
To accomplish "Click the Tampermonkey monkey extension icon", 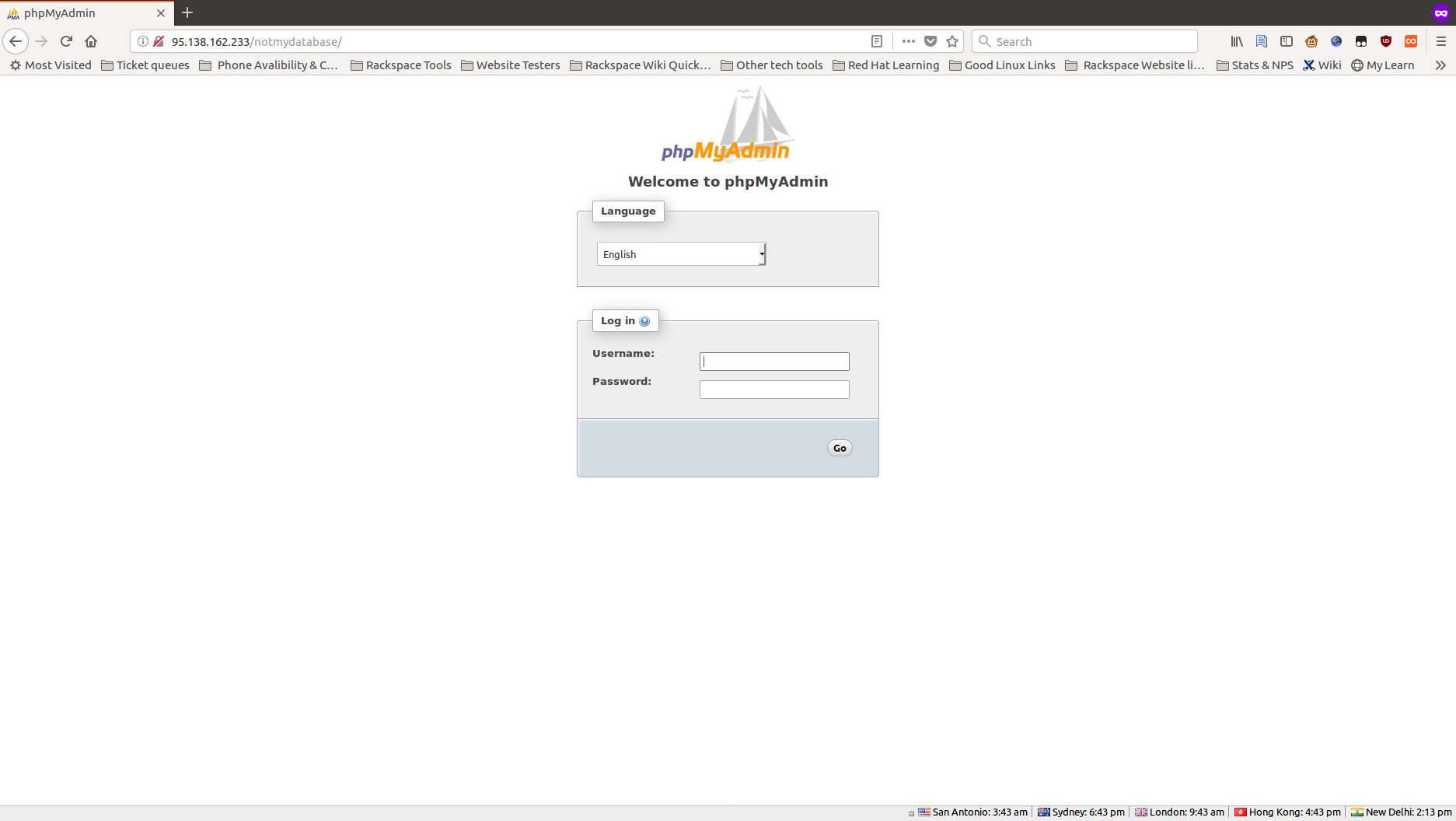I will (x=1311, y=41).
